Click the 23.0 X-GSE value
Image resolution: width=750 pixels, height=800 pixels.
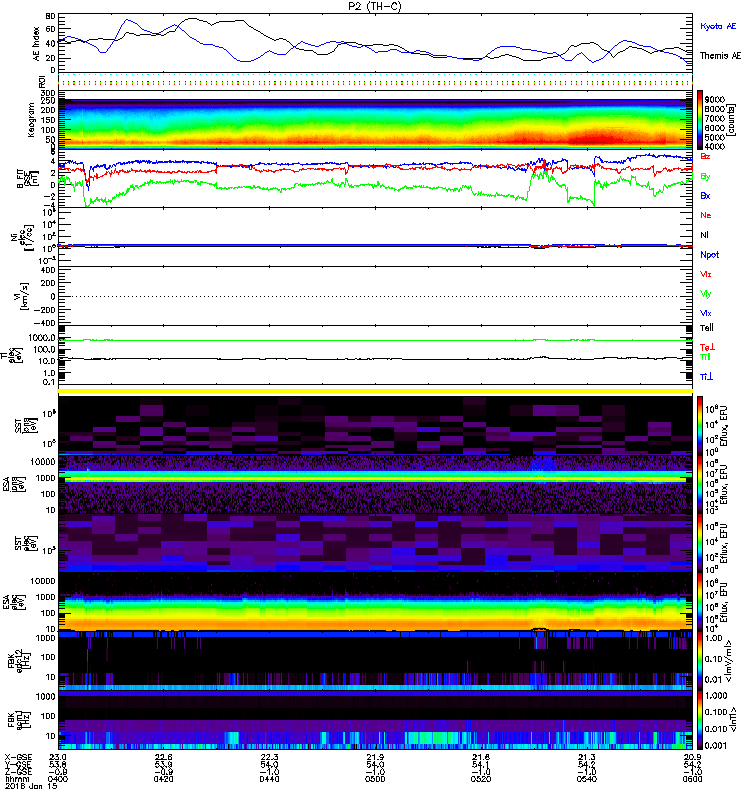coord(58,757)
